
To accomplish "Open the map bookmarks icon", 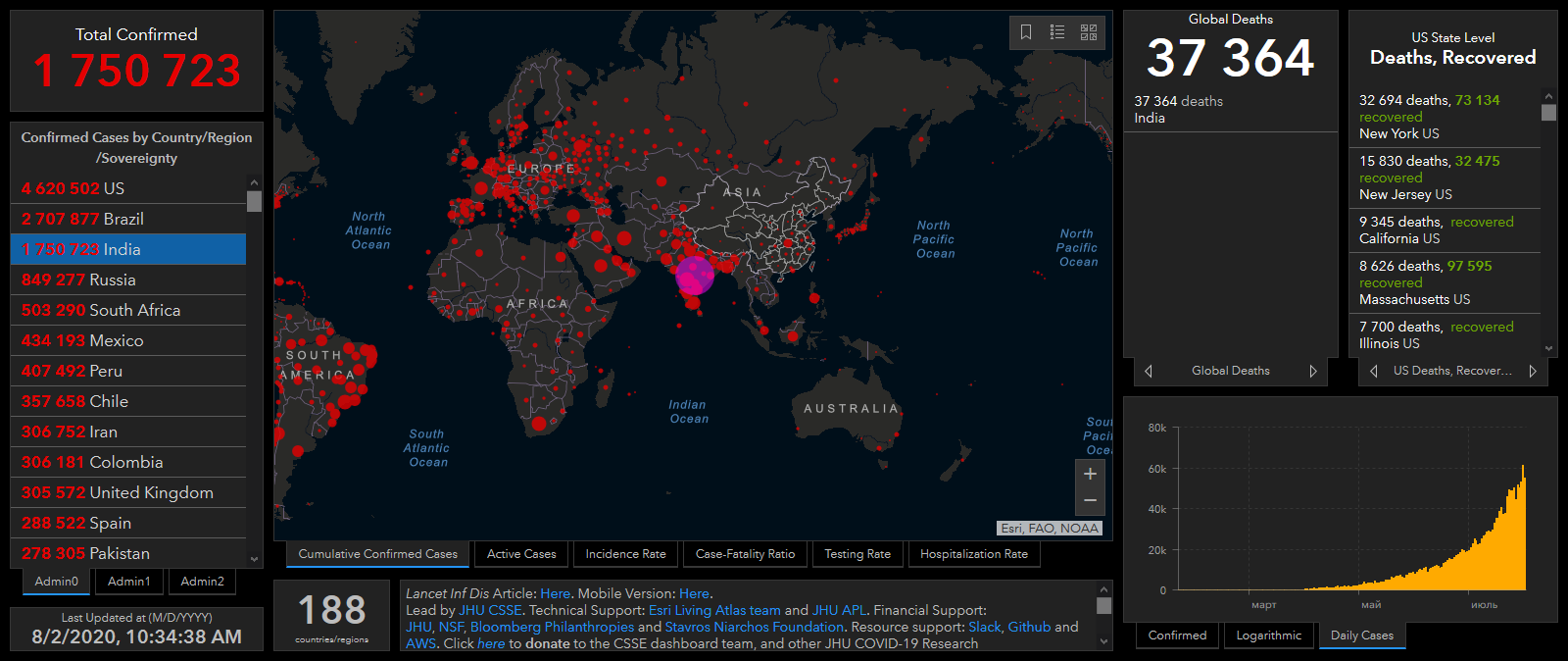I will coord(1026,32).
